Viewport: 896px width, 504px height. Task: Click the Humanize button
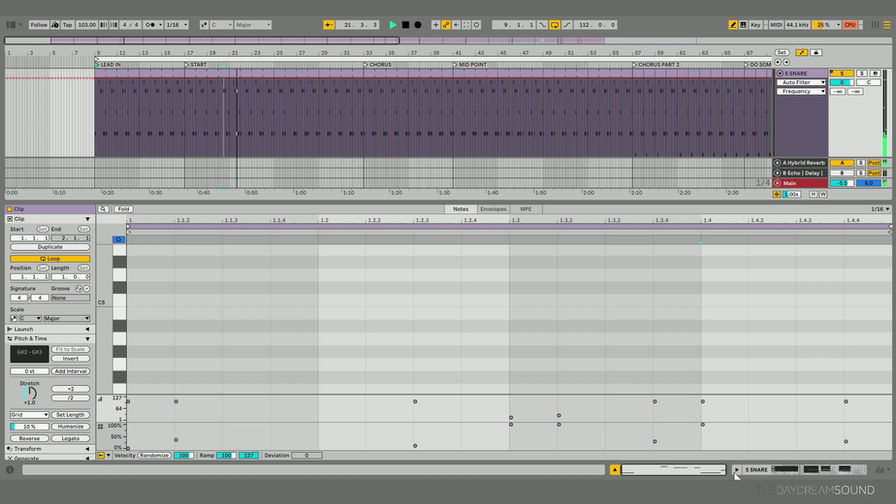(x=70, y=426)
